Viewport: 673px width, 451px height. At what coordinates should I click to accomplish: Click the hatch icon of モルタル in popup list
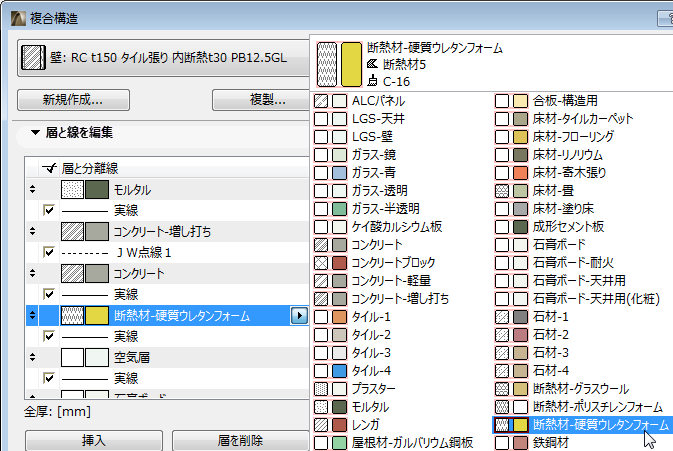pos(321,407)
